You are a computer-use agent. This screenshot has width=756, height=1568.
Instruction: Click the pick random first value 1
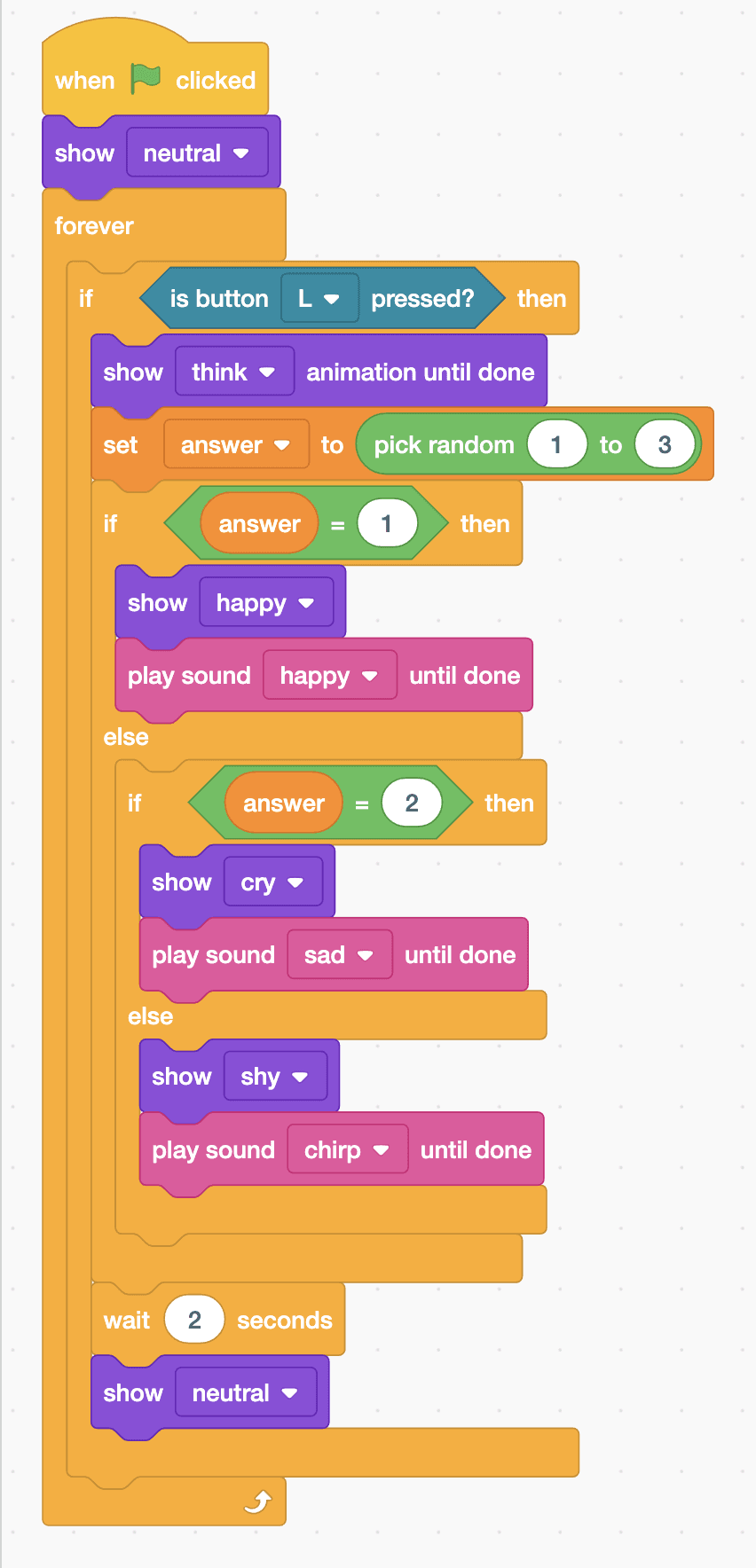pos(556,444)
